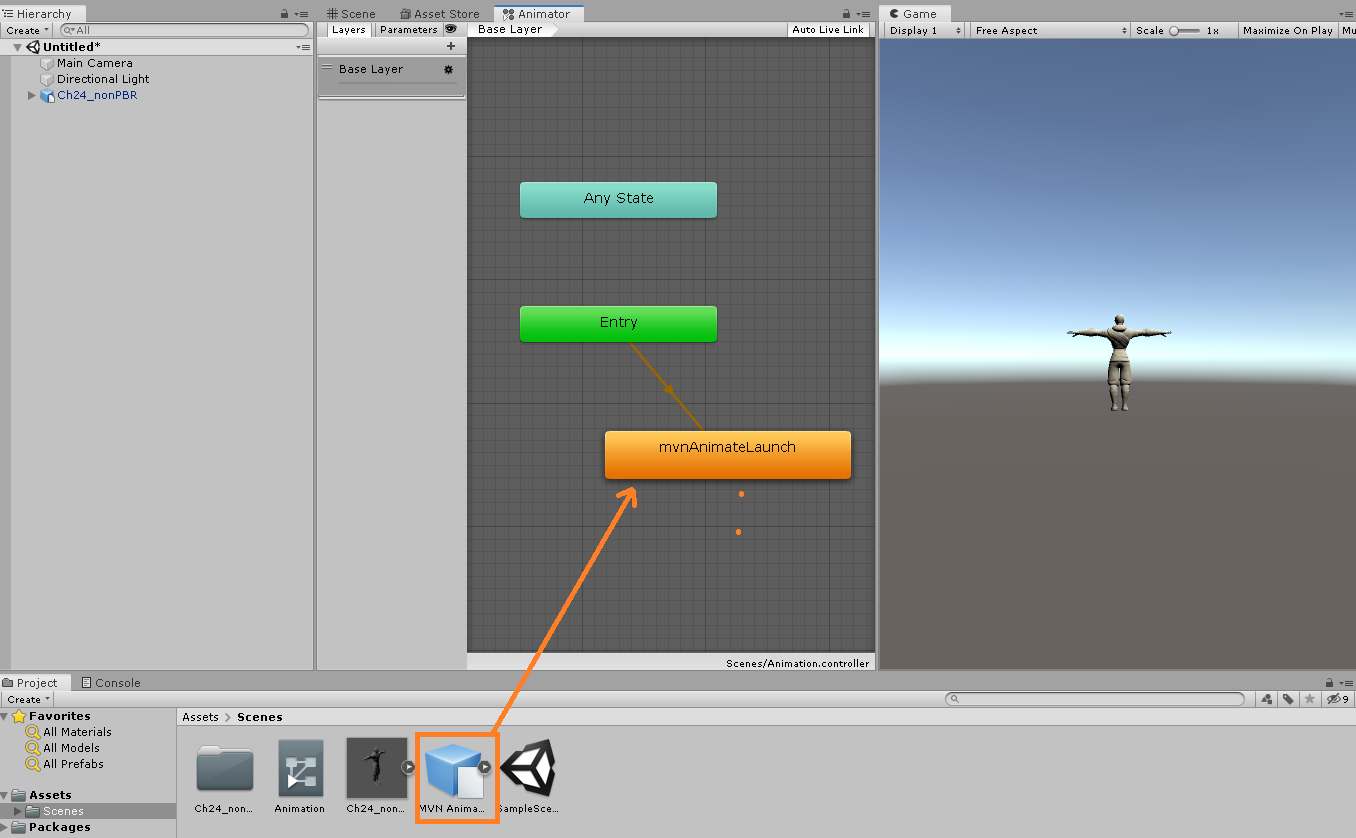Viewport: 1356px width, 838px height.
Task: Toggle hidden packages visibility showing 9
Action: pyautogui.click(x=1337, y=699)
